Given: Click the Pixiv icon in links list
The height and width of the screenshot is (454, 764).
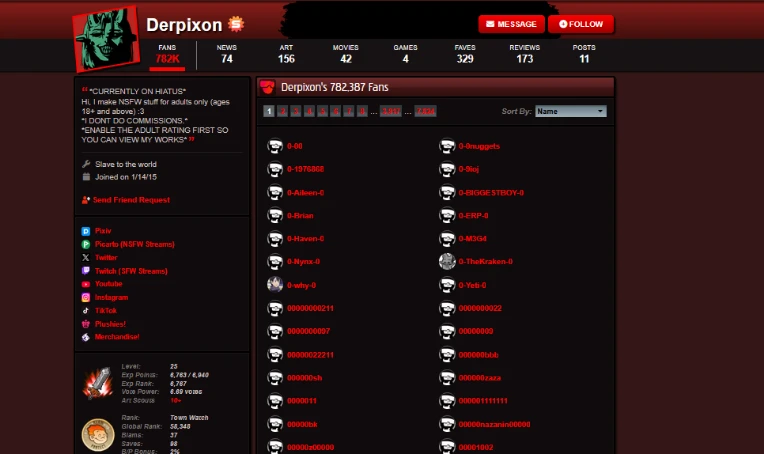Looking at the screenshot, I should coord(86,231).
